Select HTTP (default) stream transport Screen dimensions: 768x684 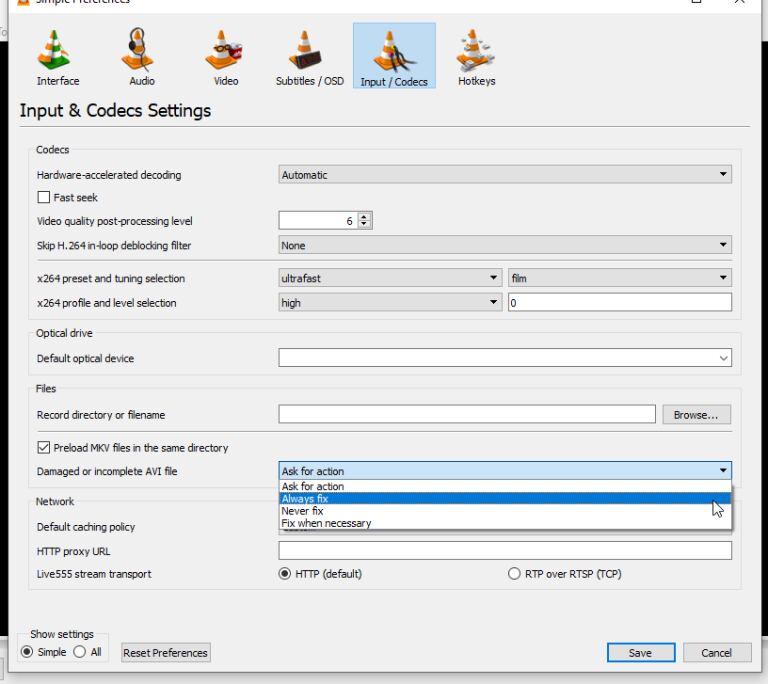pos(285,574)
